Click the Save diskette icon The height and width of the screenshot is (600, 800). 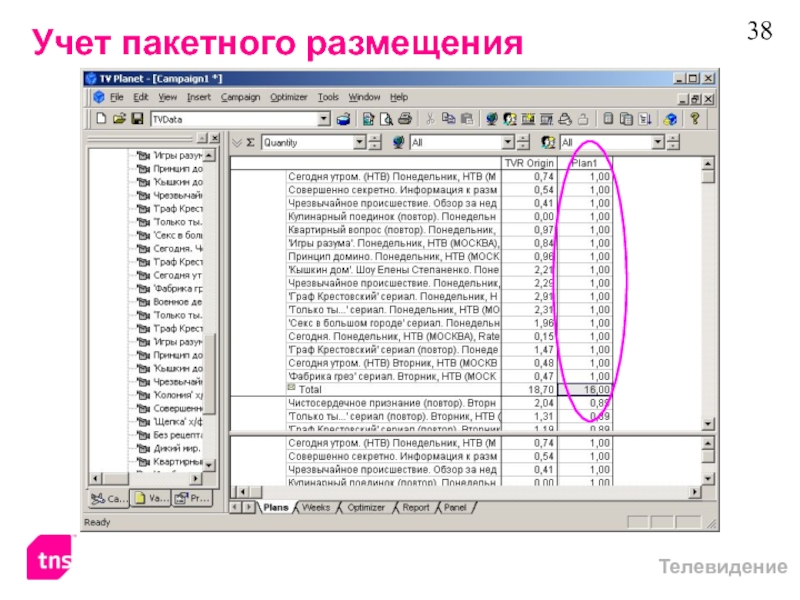[x=138, y=119]
